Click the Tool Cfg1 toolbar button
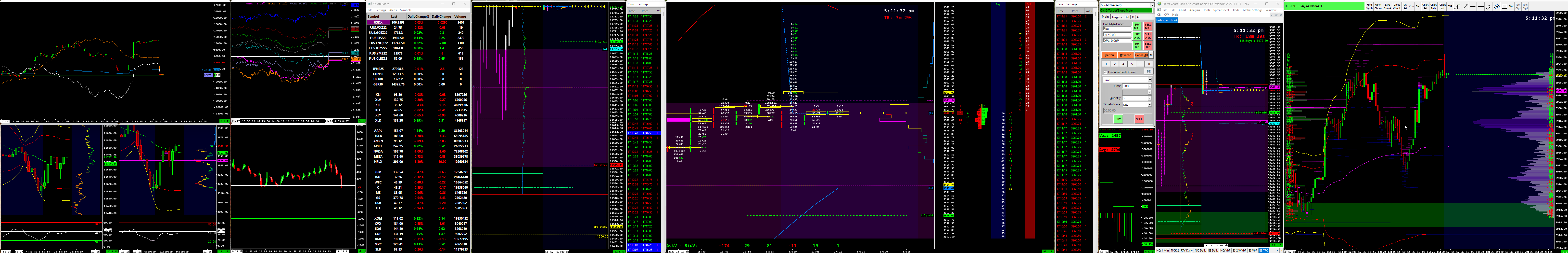This screenshot has height=253, width=1568. 1518,7
